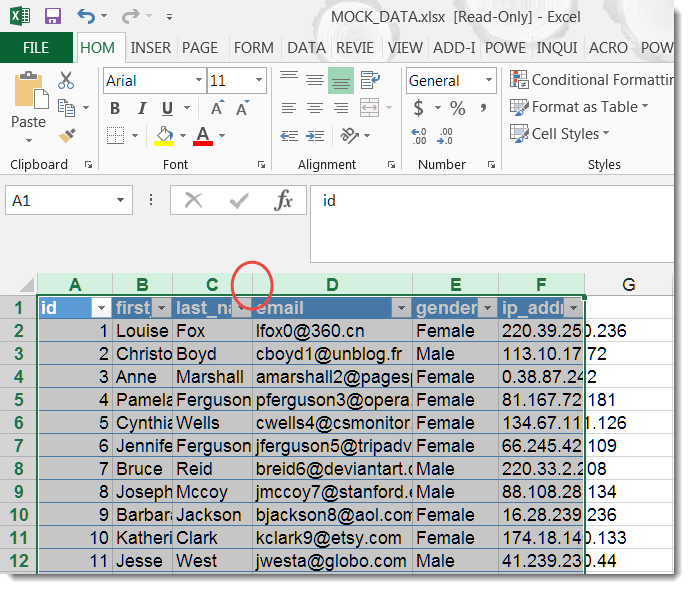The height and width of the screenshot is (589, 689).
Task: Click the Paste clipboard icon
Action: (31, 91)
